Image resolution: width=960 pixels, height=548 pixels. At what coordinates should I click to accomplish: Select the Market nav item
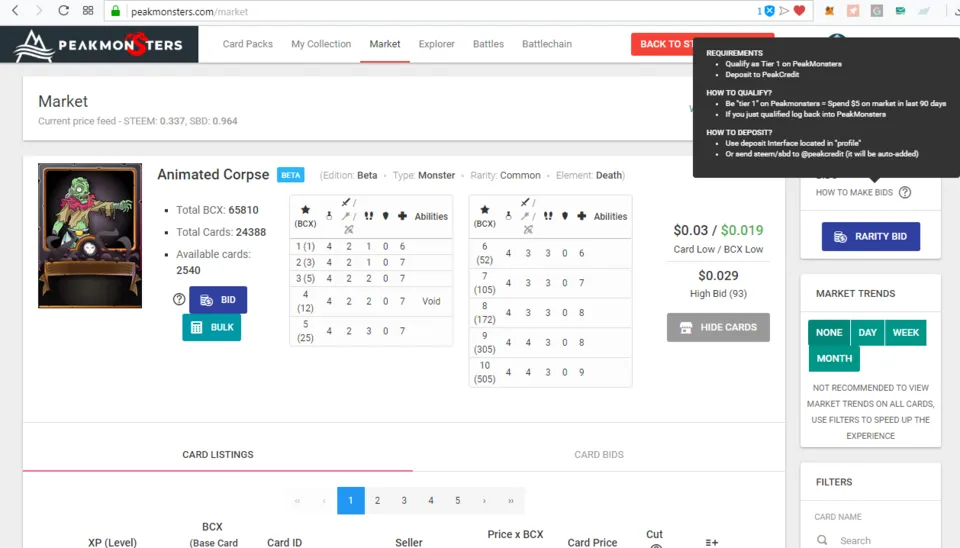[x=384, y=44]
